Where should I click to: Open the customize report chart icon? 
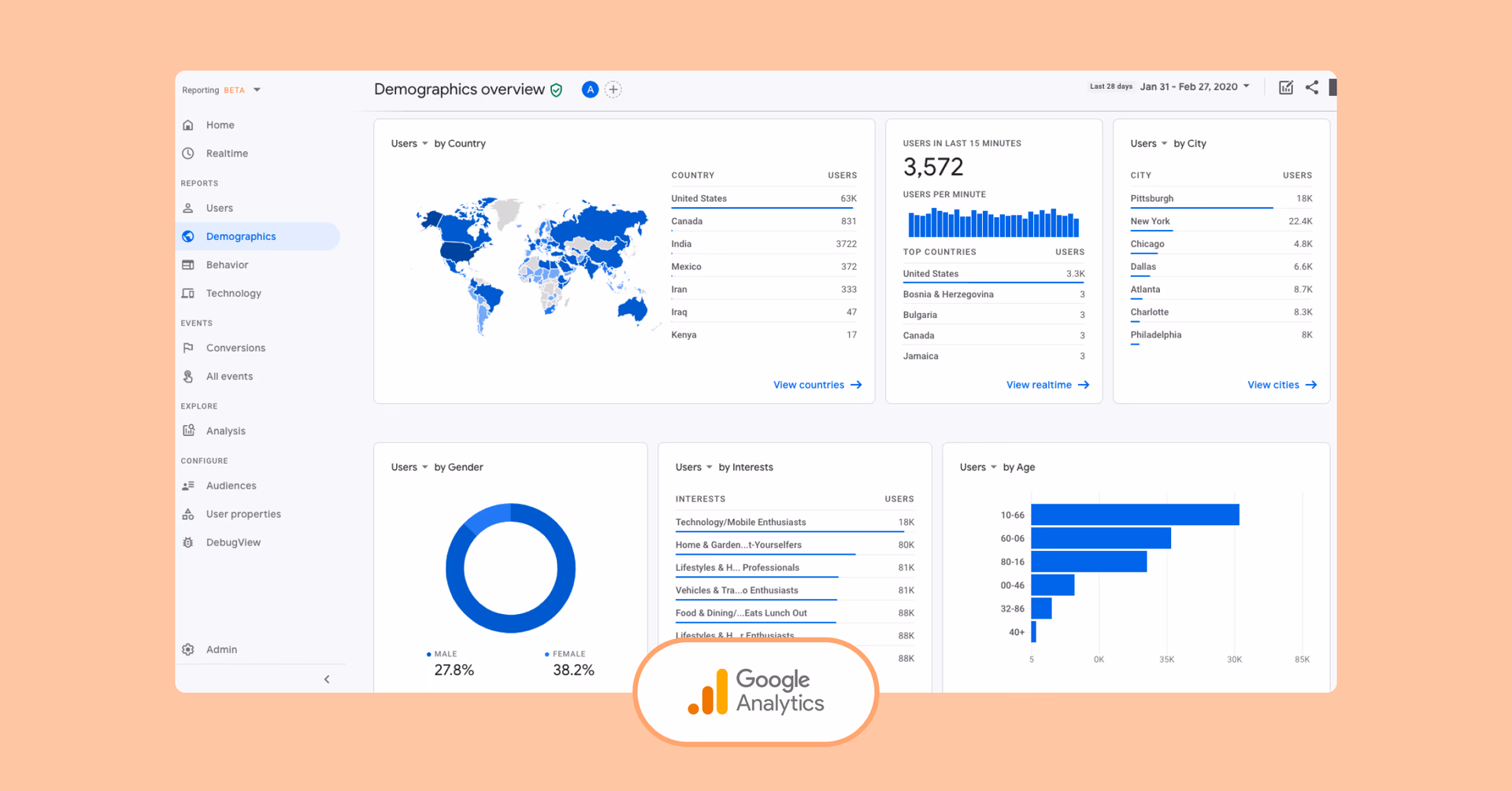click(x=1285, y=87)
